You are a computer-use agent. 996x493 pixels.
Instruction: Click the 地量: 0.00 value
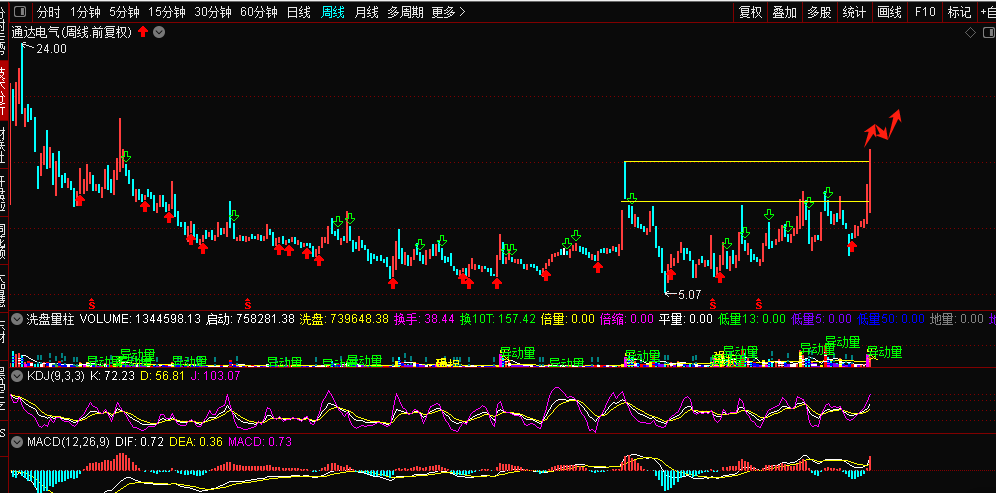point(956,319)
